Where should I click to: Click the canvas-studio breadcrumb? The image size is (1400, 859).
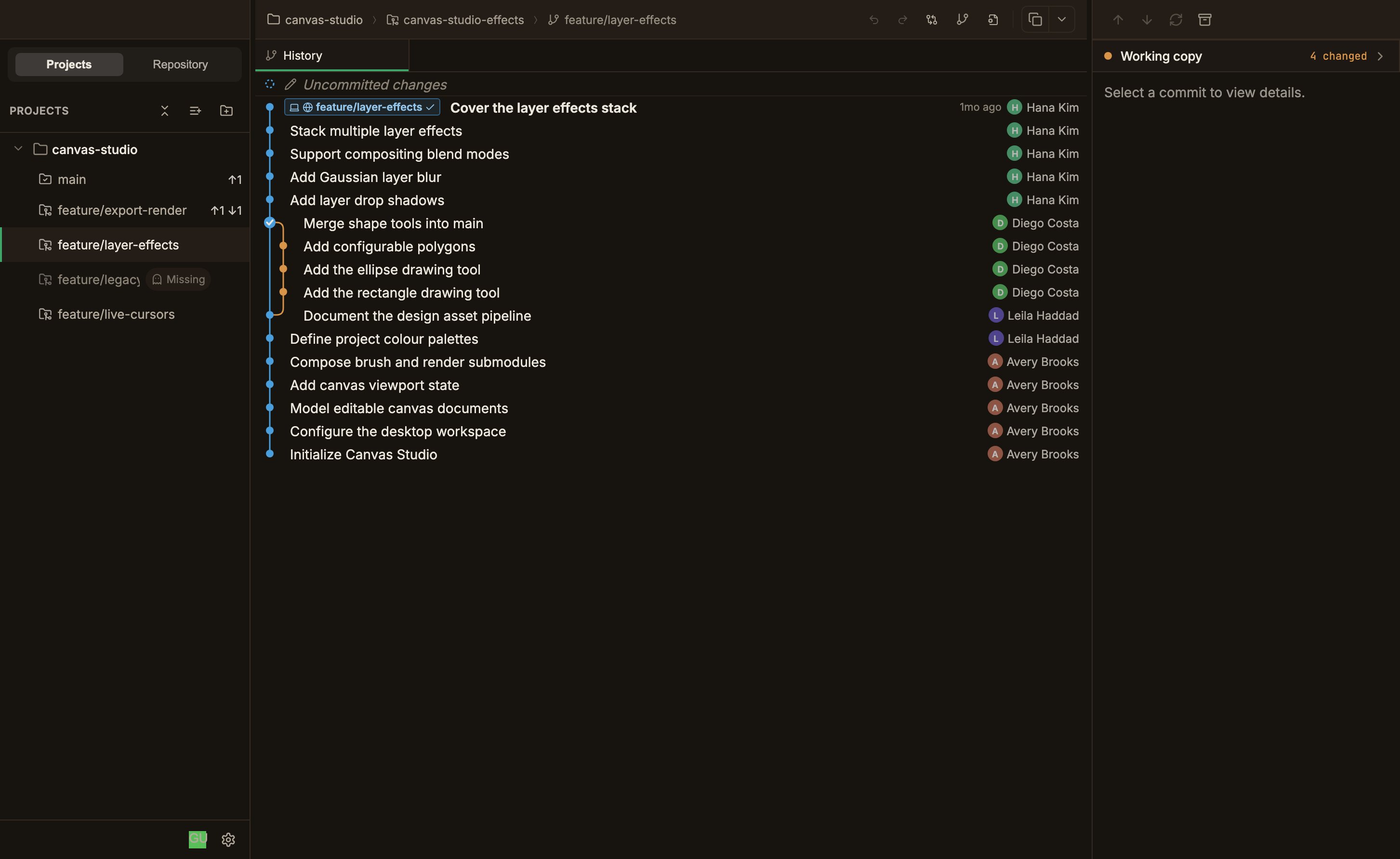(x=315, y=20)
